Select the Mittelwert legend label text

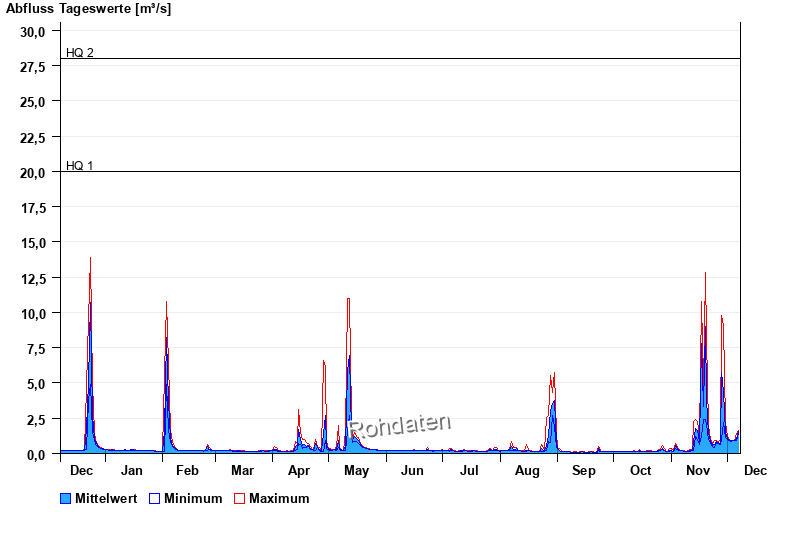106,498
